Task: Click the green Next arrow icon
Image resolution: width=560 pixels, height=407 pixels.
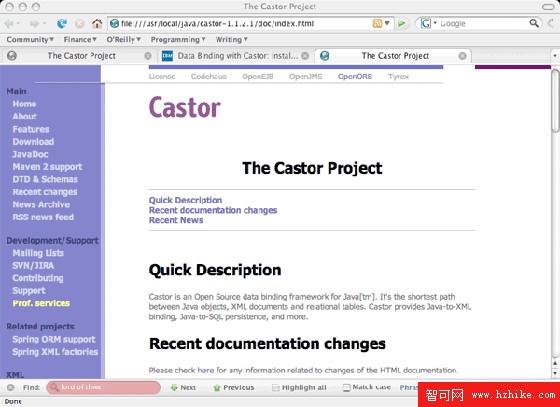Action: coord(174,387)
